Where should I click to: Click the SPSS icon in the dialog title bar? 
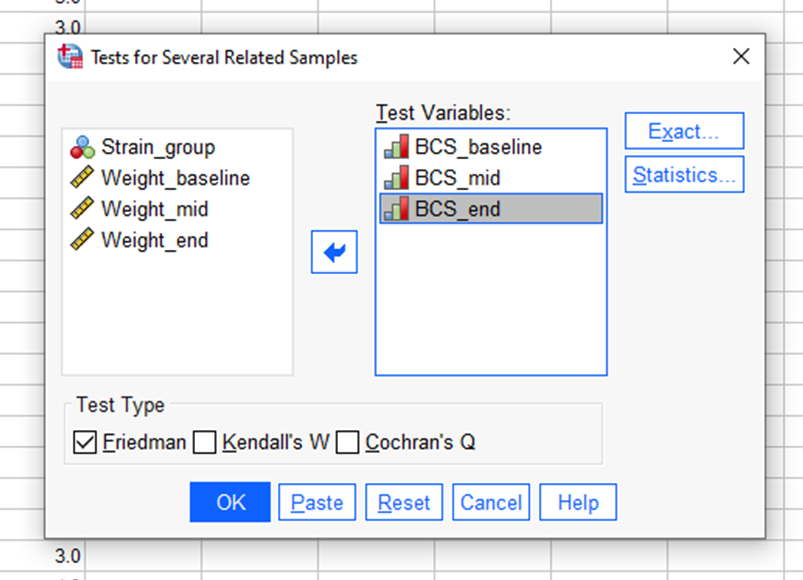click(69, 56)
